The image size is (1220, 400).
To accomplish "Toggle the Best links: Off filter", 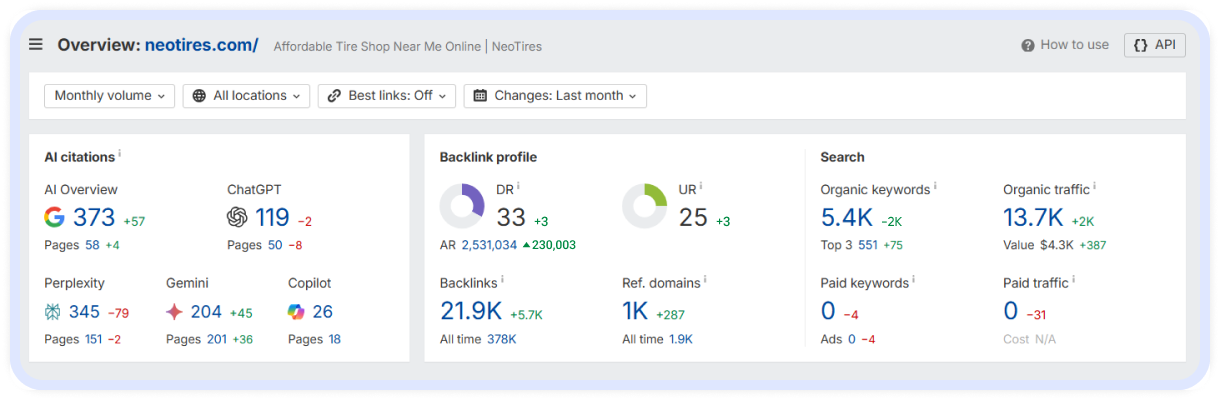I will point(387,96).
